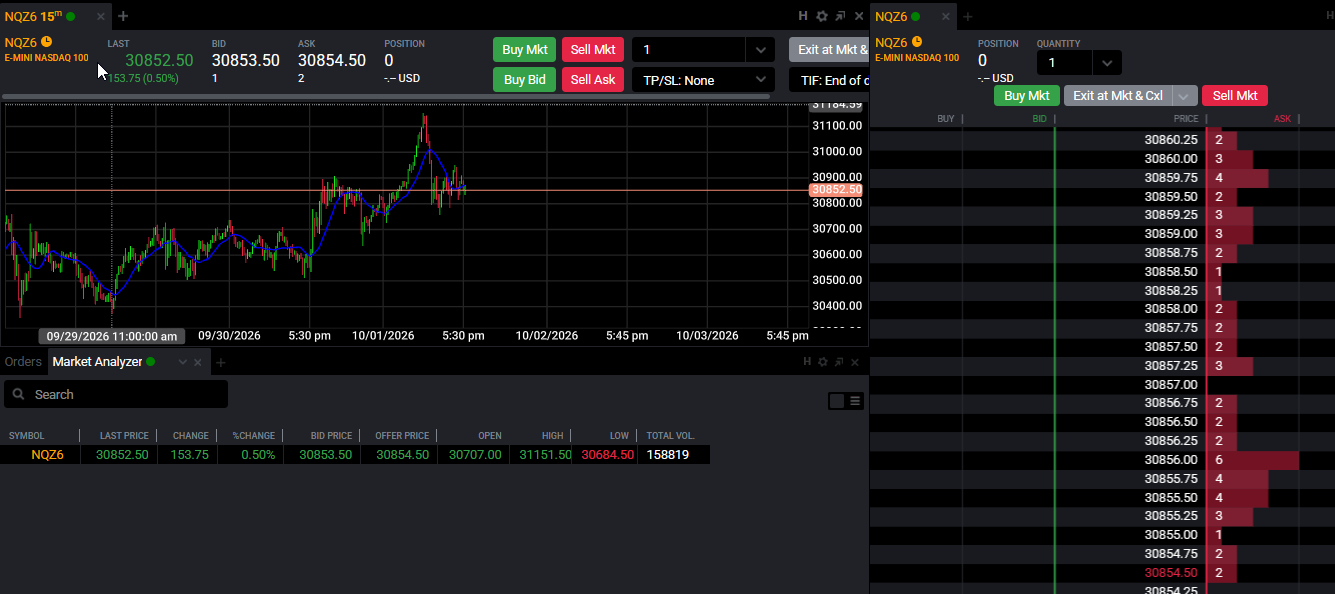This screenshot has width=1335, height=594.
Task: Click the magnifier icon in Search box
Action: (x=19, y=394)
